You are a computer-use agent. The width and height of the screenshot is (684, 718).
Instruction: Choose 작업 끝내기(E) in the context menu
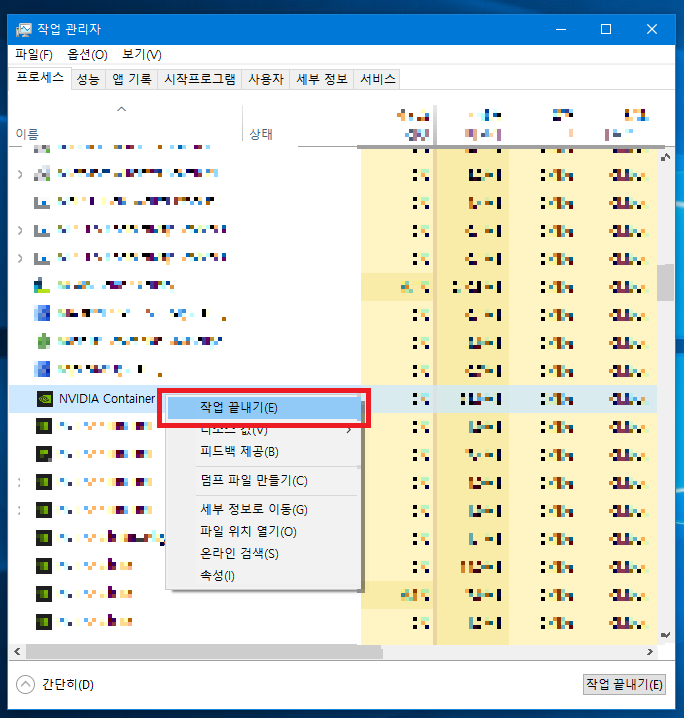coord(264,408)
